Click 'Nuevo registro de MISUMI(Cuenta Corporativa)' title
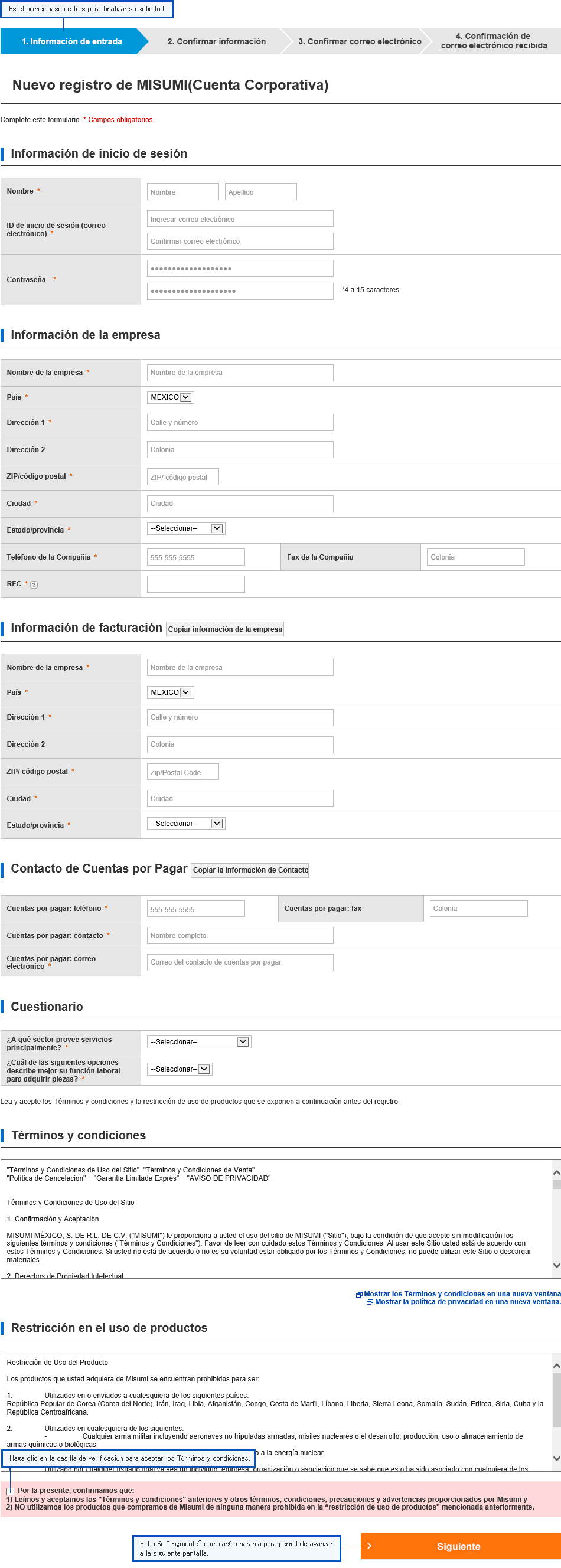Screen dimensions: 561x1568 click(171, 85)
